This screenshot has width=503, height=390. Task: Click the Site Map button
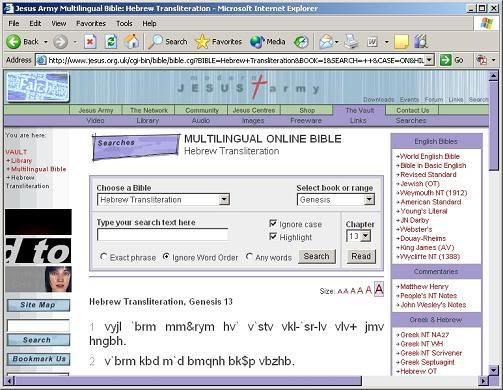(38, 305)
